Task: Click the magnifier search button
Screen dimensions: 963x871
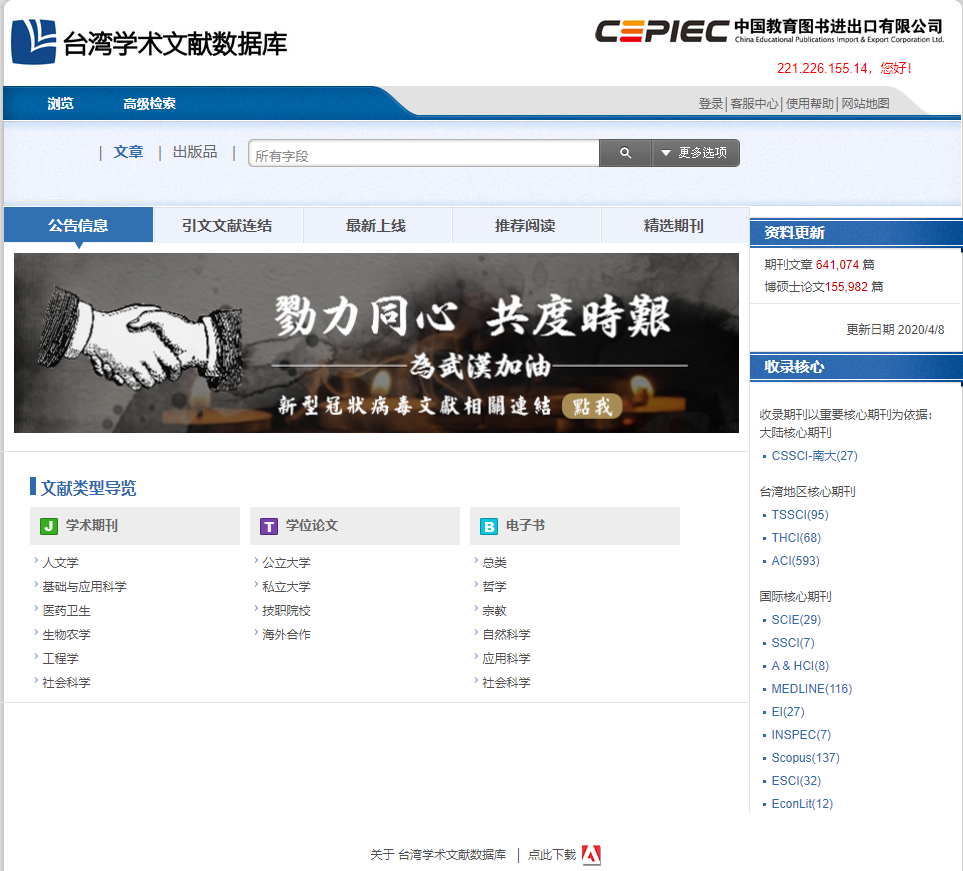Action: point(625,153)
